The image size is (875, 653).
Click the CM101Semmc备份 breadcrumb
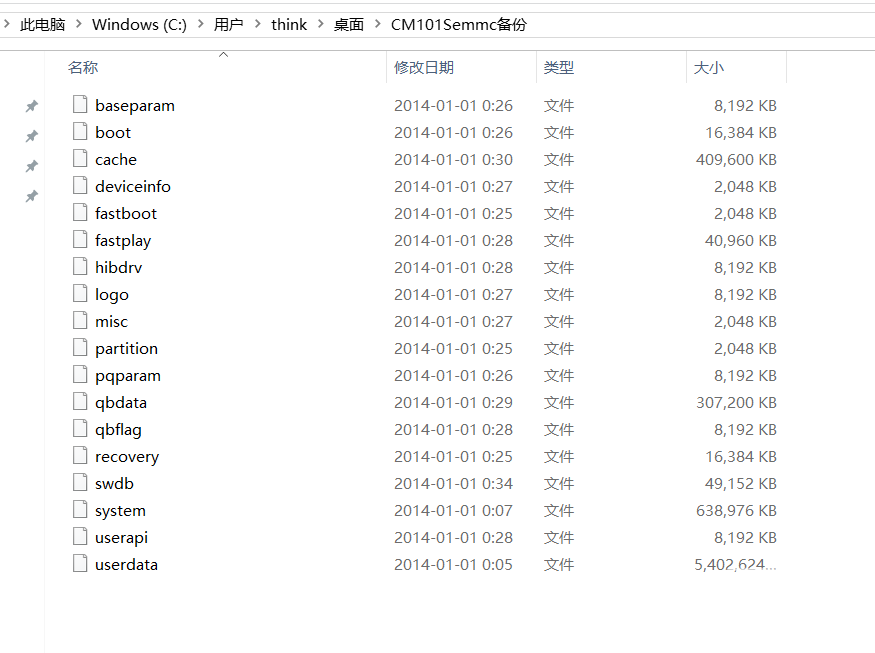coord(459,25)
